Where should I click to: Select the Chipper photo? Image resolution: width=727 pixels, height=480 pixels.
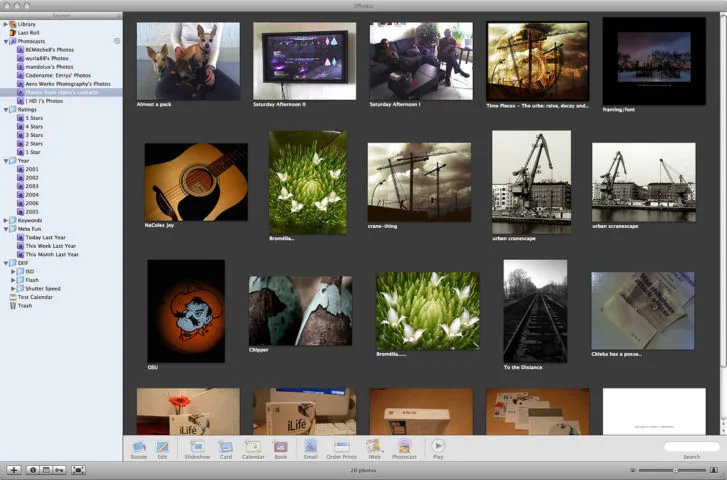click(x=300, y=311)
